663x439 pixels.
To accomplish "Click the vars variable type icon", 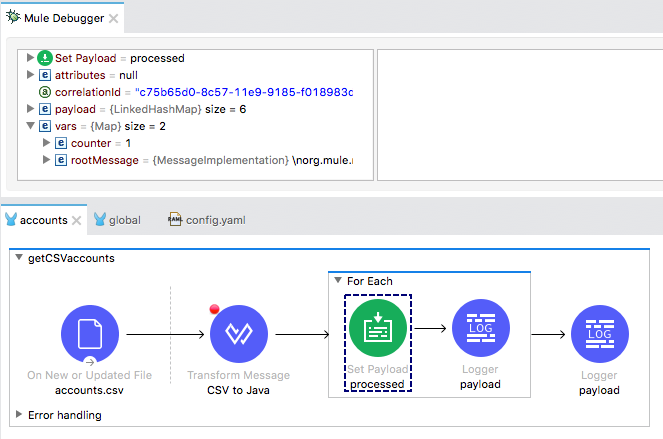I will pyautogui.click(x=45, y=126).
